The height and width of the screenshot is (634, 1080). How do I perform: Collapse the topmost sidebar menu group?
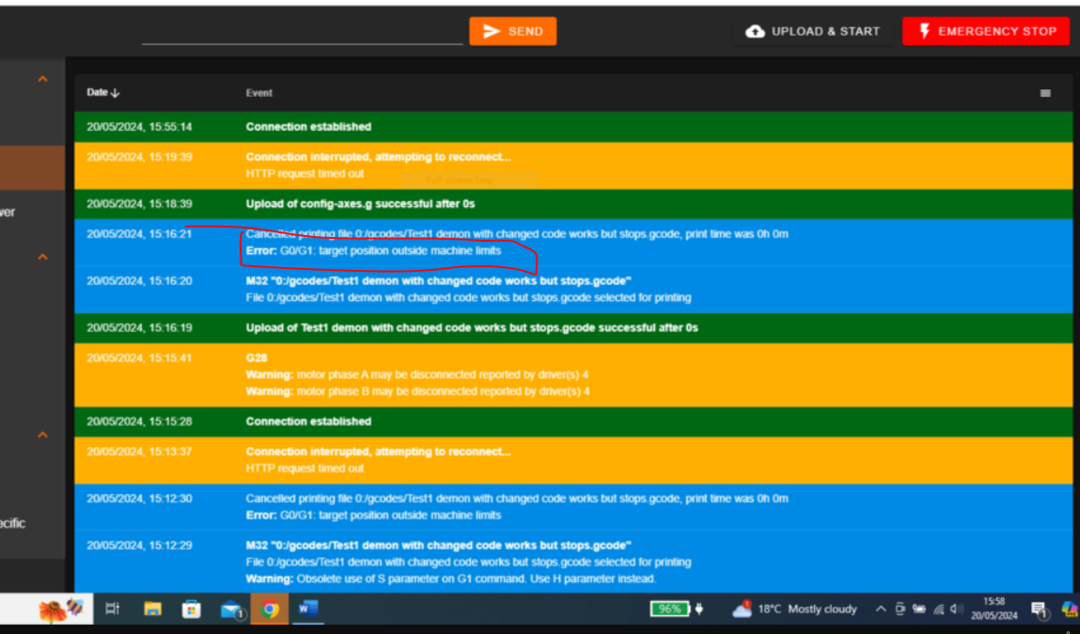coord(43,79)
